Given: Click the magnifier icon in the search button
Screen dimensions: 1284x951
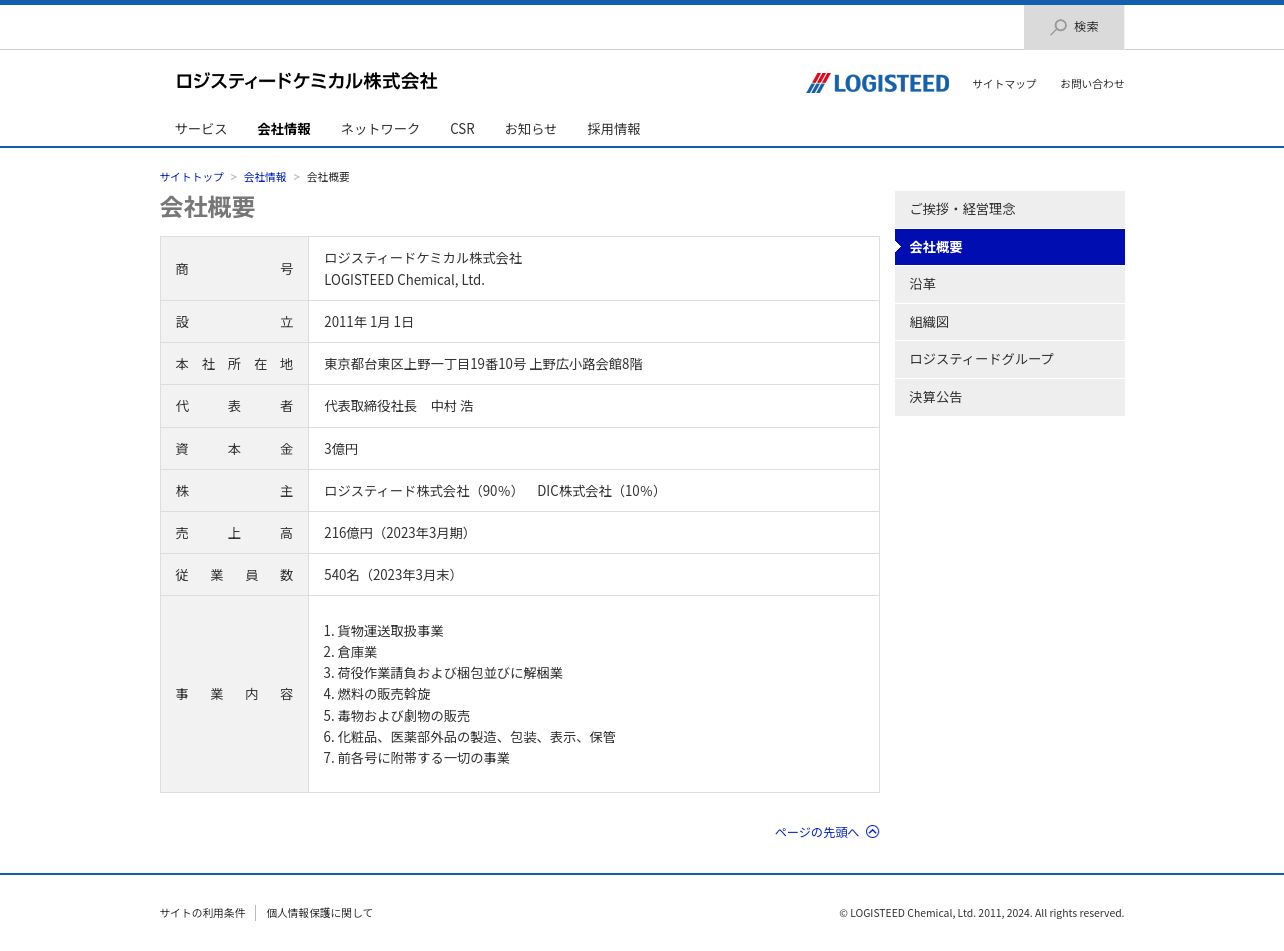Looking at the screenshot, I should (x=1058, y=27).
